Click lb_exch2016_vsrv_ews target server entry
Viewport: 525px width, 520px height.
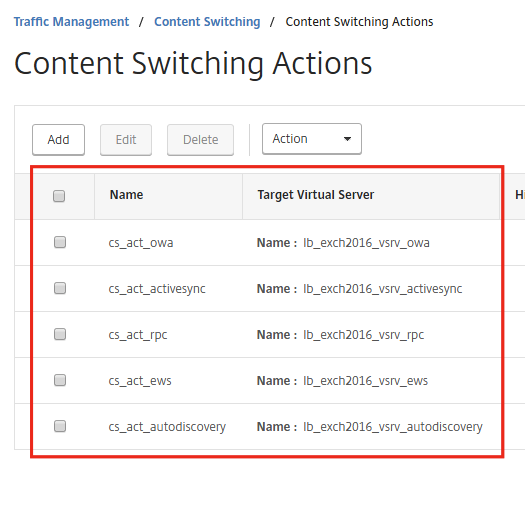pos(366,381)
